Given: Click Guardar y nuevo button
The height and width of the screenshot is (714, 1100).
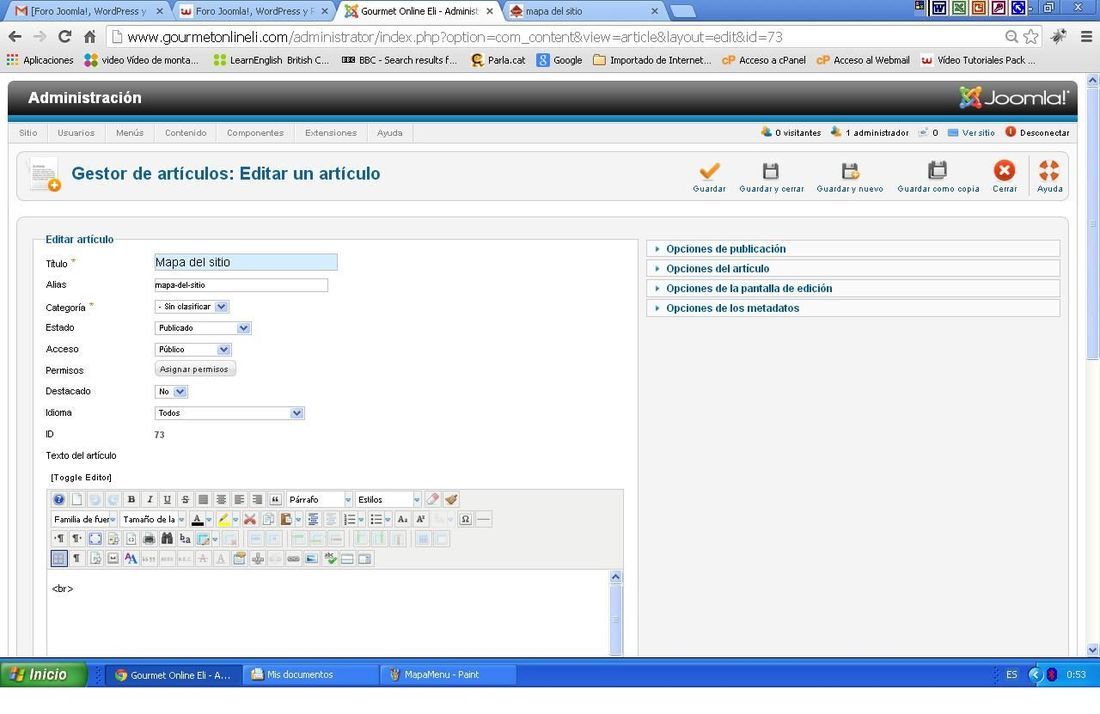Looking at the screenshot, I should (x=850, y=177).
